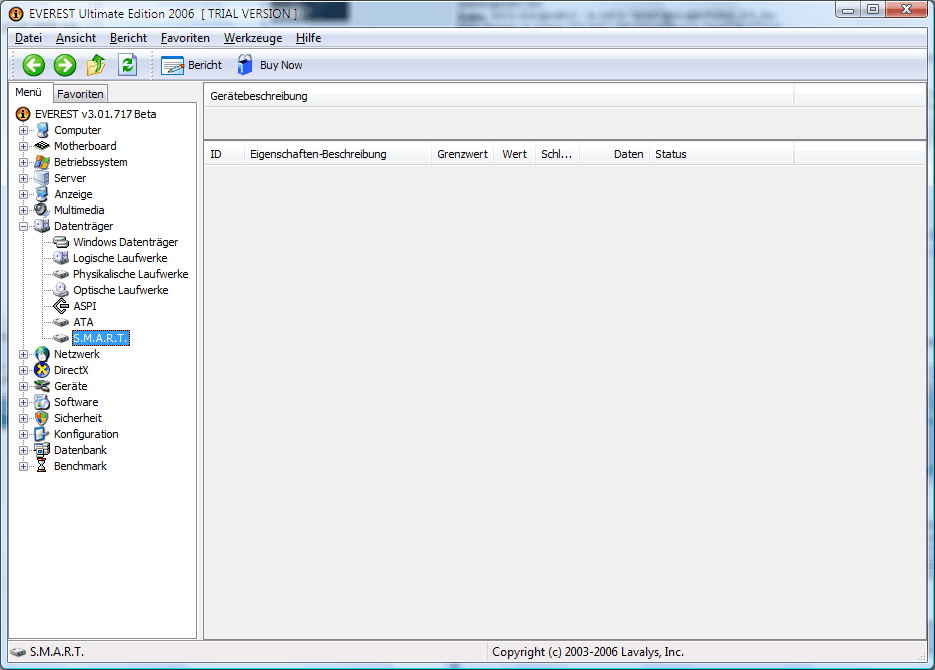
Task: Sort by the Wert column header
Action: [514, 154]
